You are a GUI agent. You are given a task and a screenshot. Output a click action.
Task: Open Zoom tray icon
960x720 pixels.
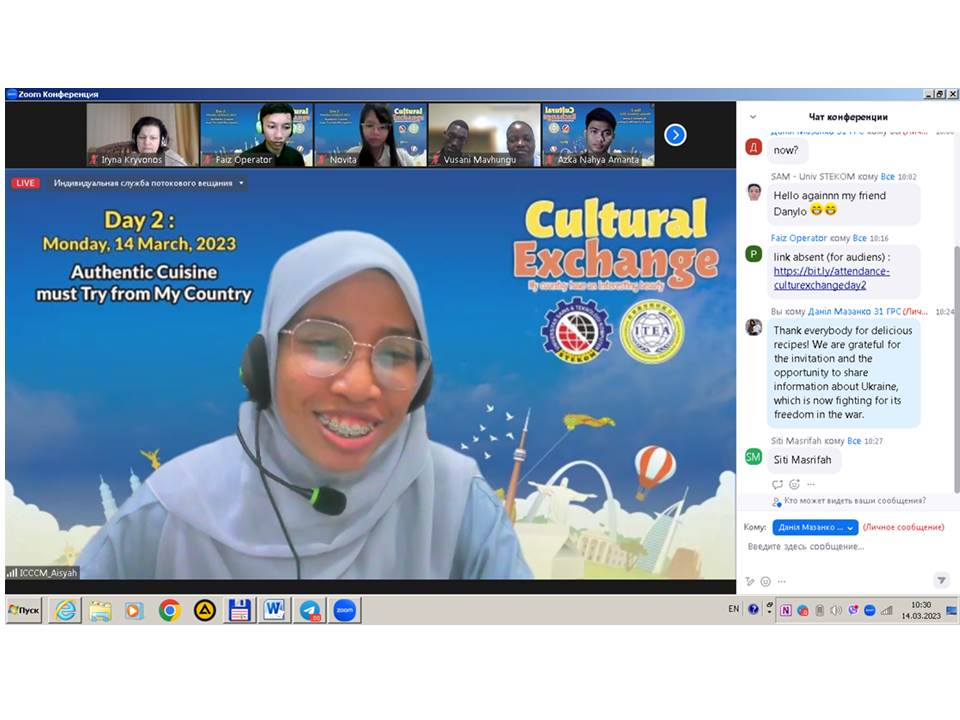[869, 610]
